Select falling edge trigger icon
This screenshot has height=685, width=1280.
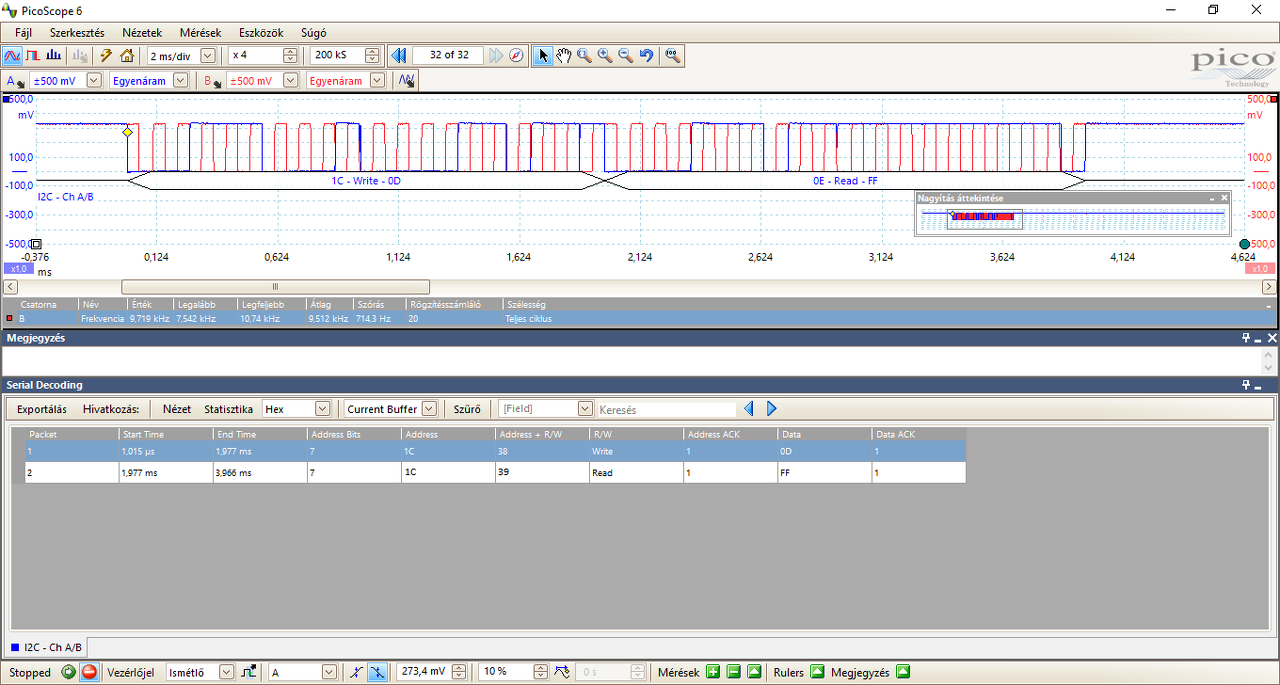(x=377, y=672)
